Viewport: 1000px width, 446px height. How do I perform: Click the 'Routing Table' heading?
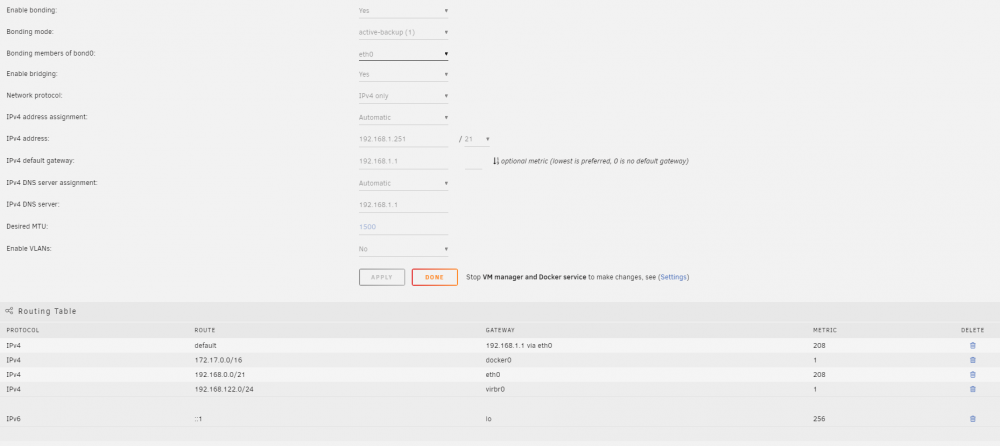(47, 311)
